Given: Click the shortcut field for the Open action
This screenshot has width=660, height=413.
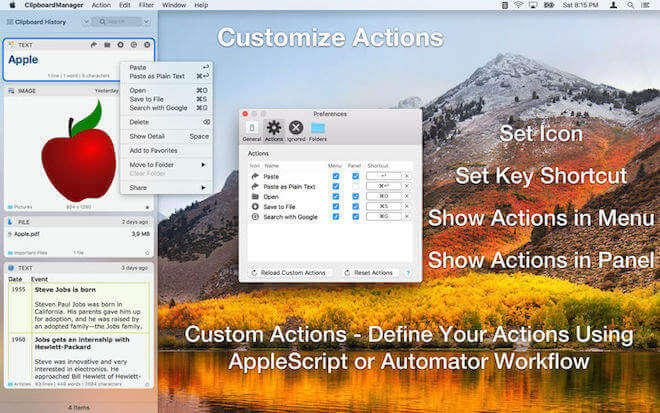Looking at the screenshot, I should (383, 196).
